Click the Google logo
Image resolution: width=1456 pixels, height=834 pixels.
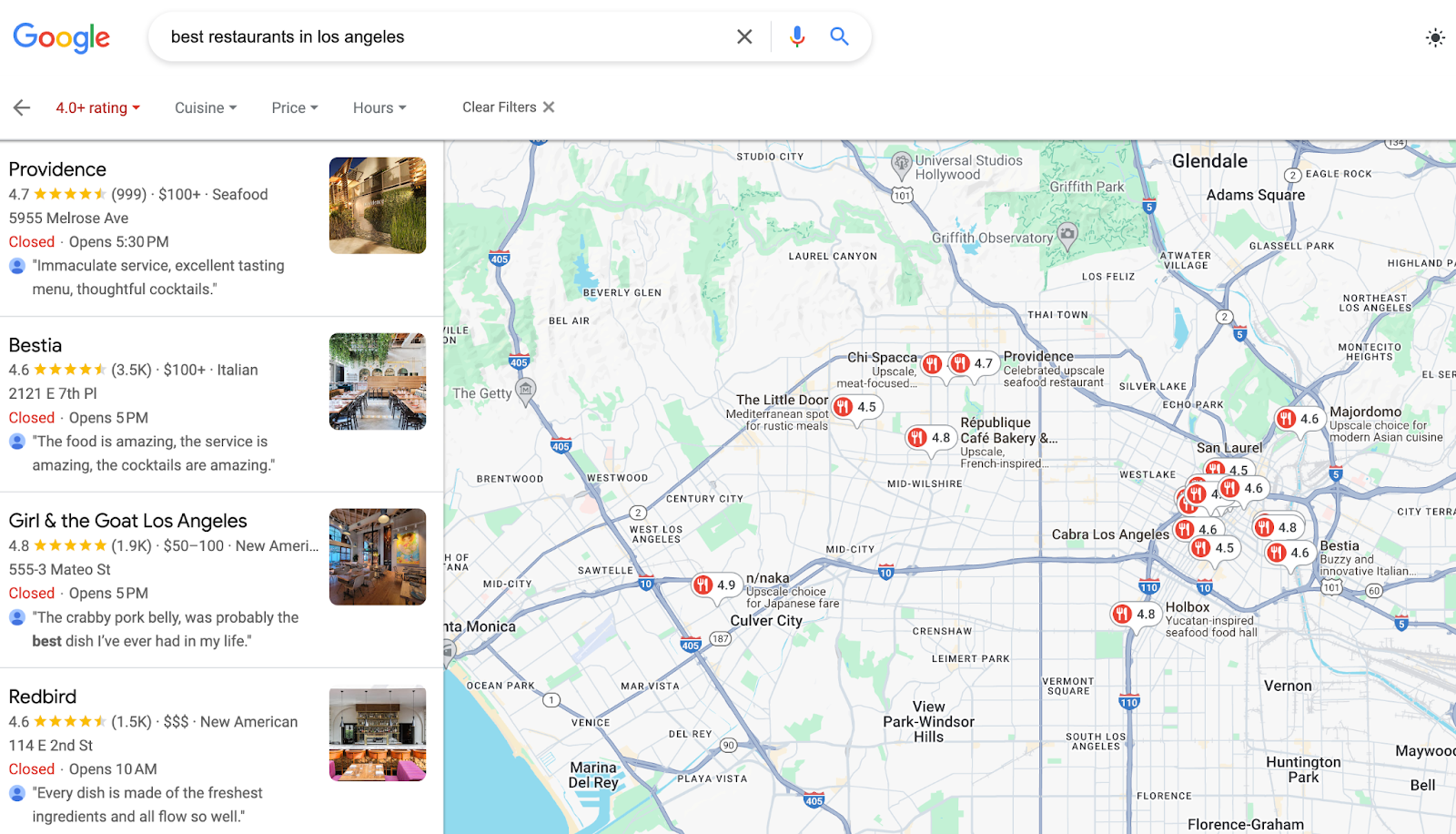click(61, 37)
